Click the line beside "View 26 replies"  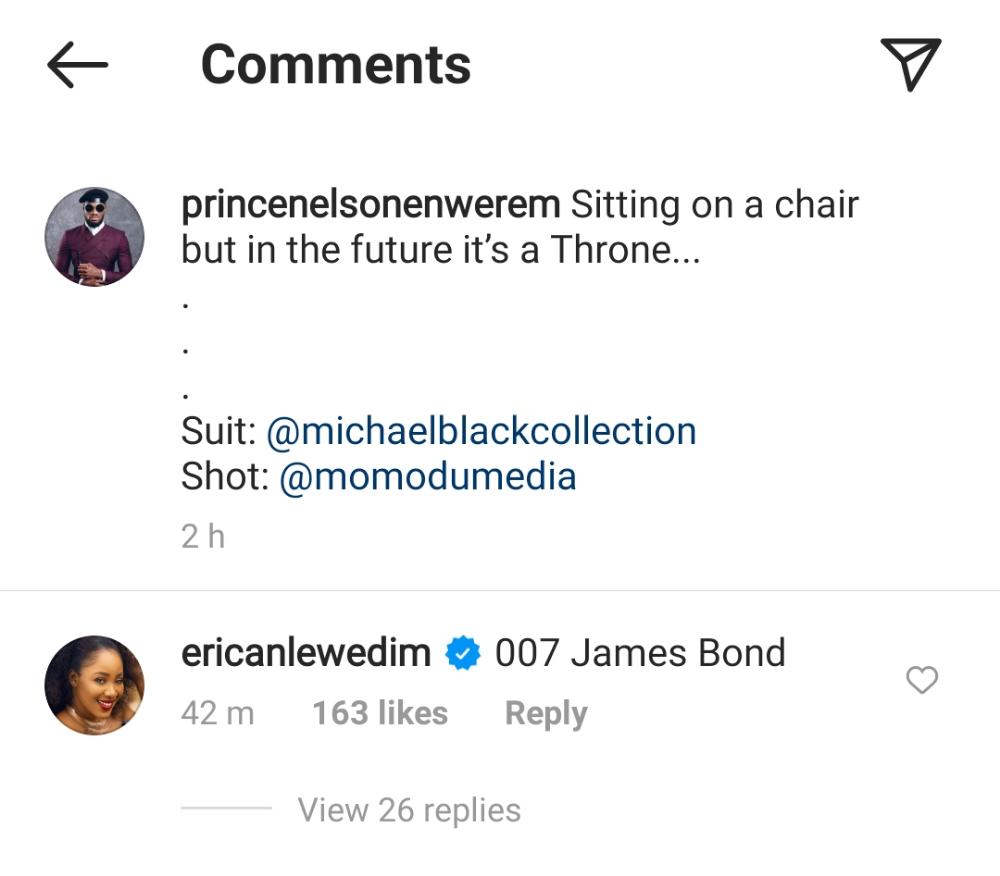click(226, 809)
